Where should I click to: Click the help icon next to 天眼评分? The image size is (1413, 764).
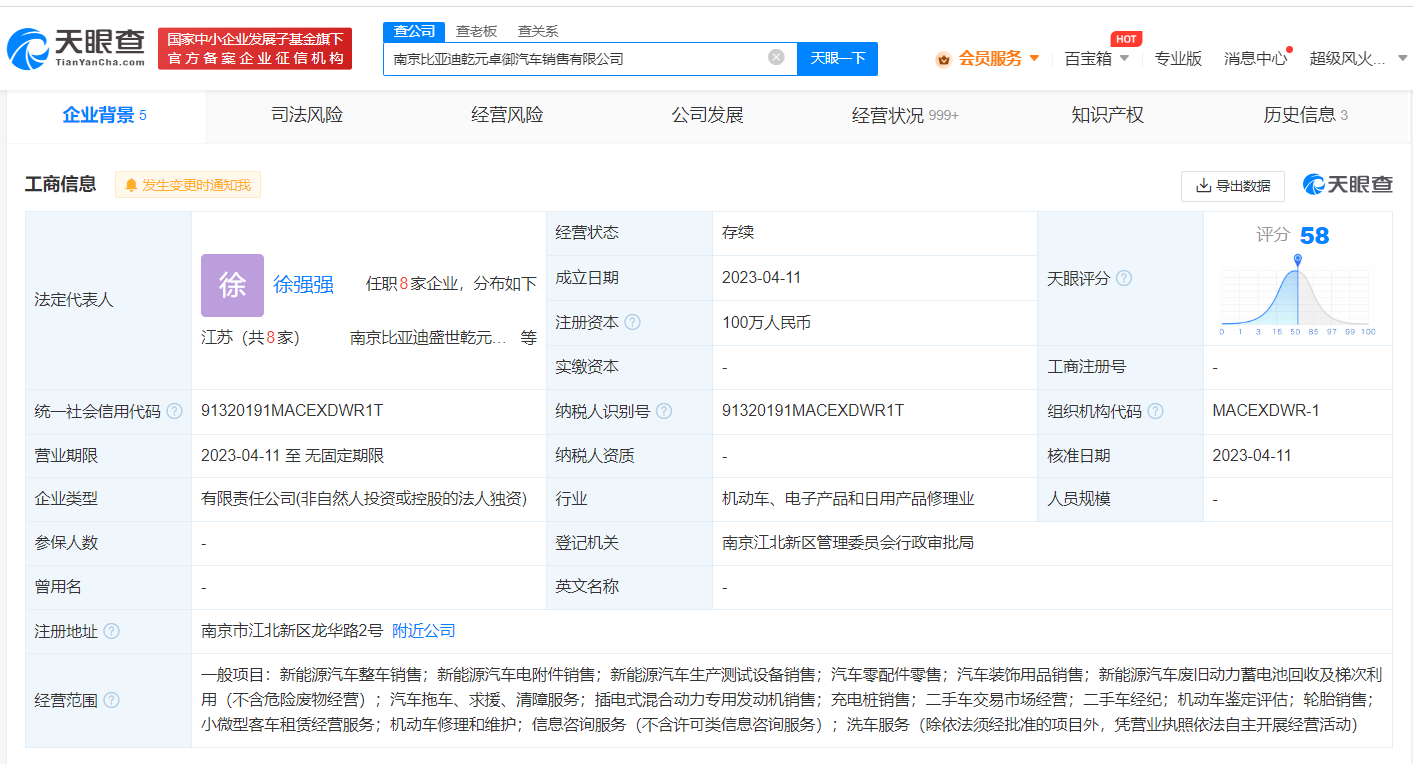pyautogui.click(x=1124, y=279)
